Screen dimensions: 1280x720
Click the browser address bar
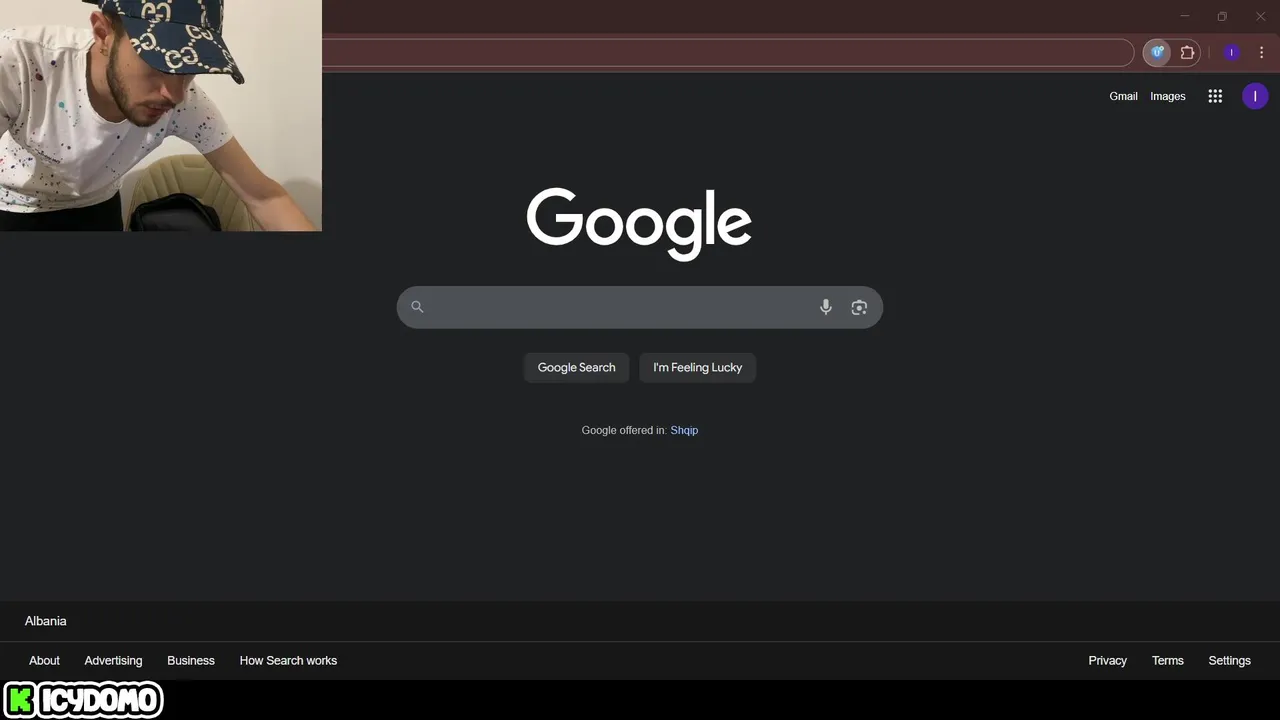point(727,53)
